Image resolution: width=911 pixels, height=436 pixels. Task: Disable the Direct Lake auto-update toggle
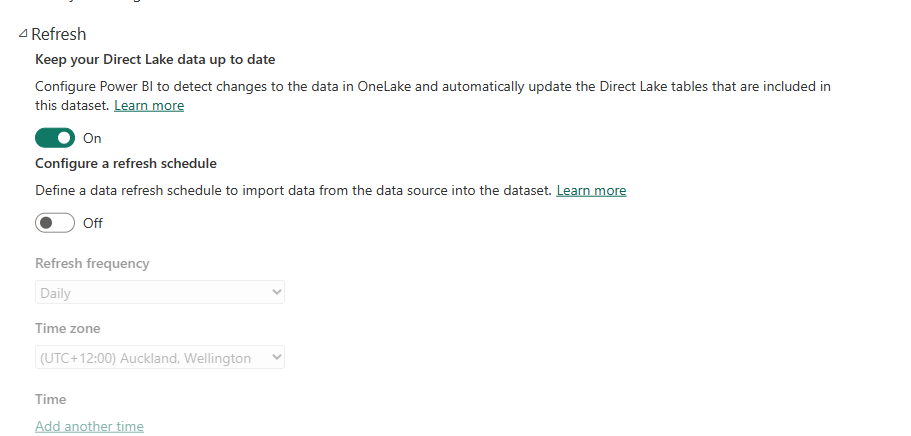[55, 138]
